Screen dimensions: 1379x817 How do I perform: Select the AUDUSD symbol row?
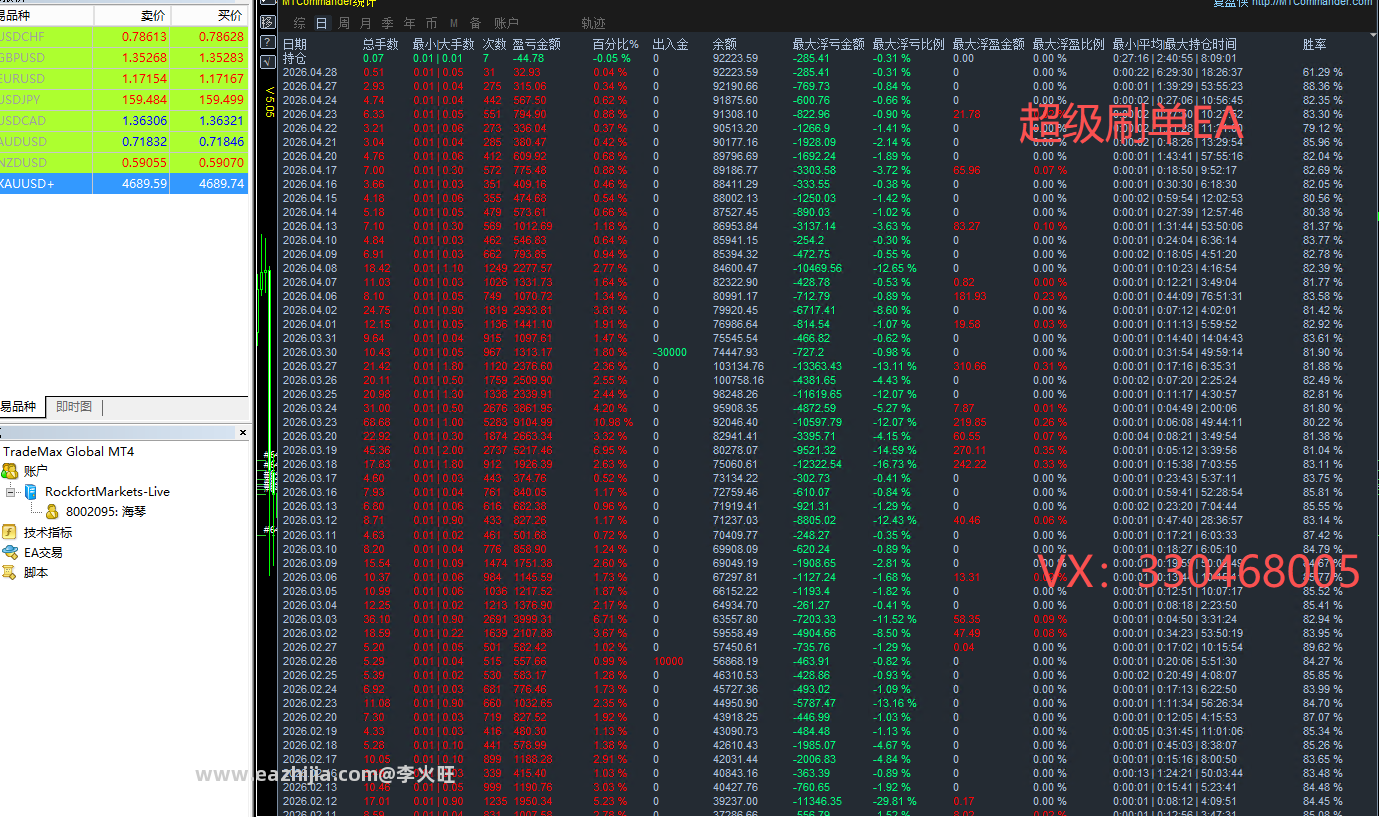point(124,141)
